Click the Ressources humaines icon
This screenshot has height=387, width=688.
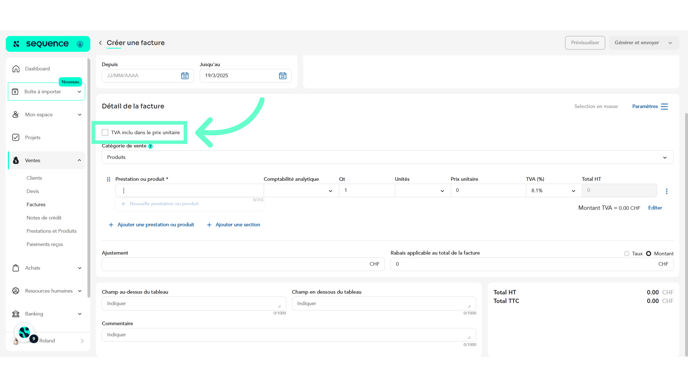(16, 291)
